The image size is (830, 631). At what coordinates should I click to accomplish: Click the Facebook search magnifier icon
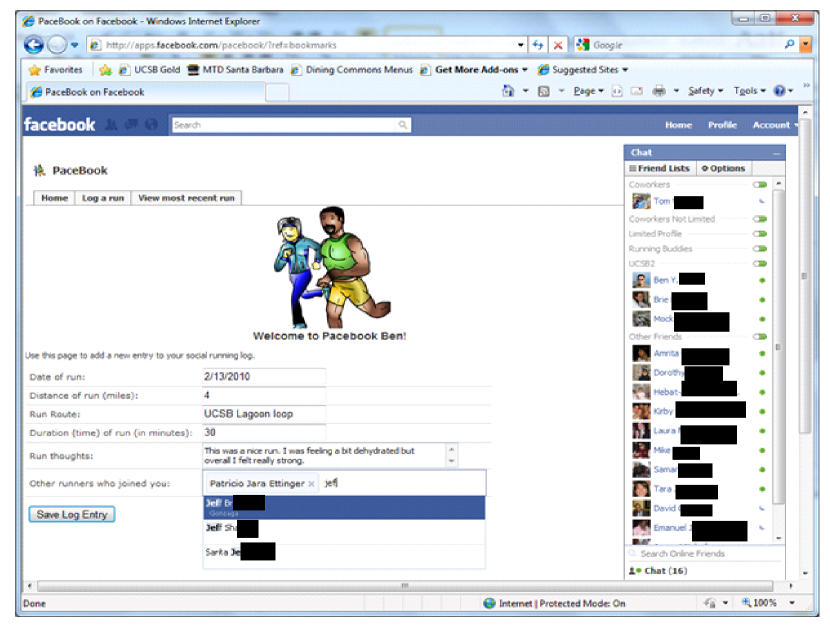(403, 125)
